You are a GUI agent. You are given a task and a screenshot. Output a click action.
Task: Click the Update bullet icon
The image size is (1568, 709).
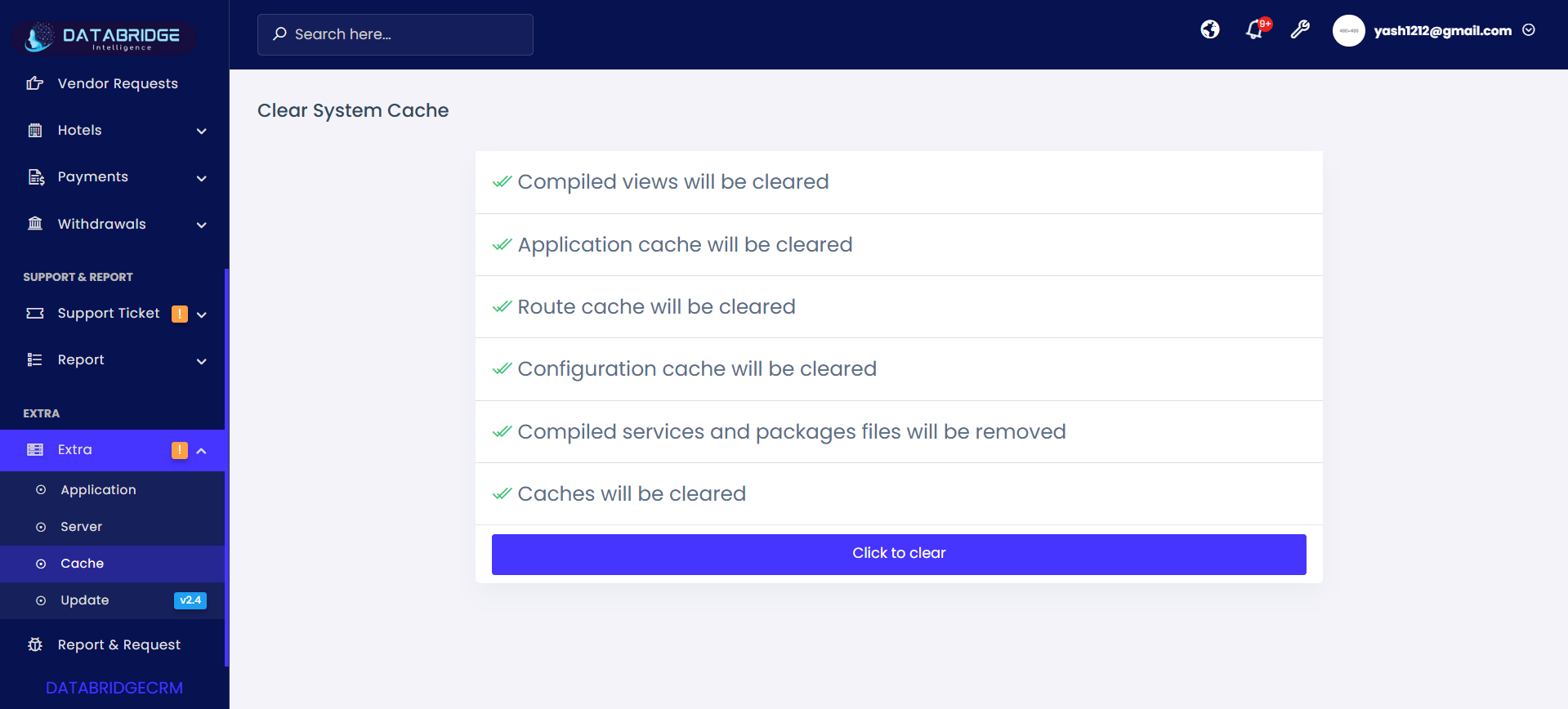[x=41, y=600]
